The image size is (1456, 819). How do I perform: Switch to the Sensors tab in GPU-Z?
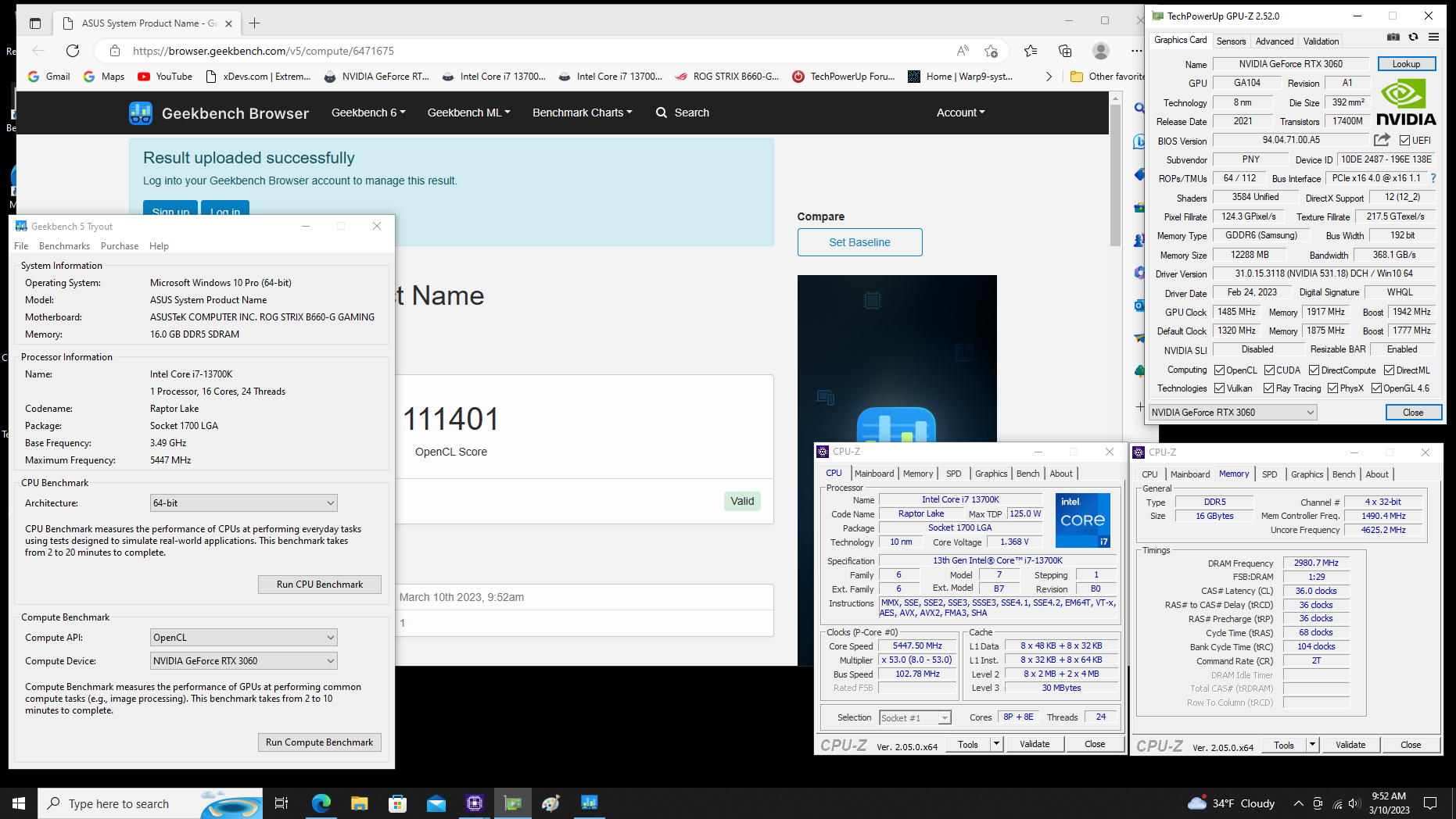(x=1231, y=41)
